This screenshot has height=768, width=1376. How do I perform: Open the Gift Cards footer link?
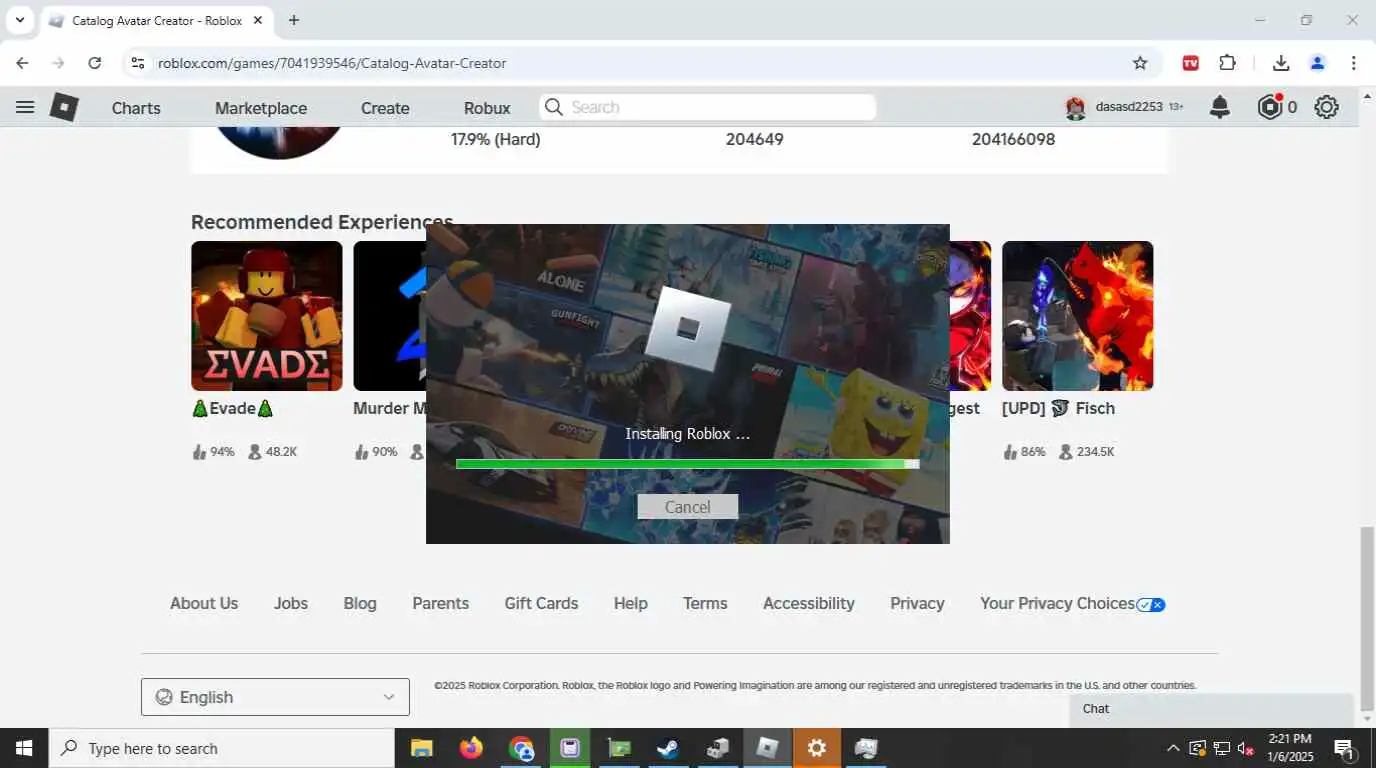click(541, 603)
